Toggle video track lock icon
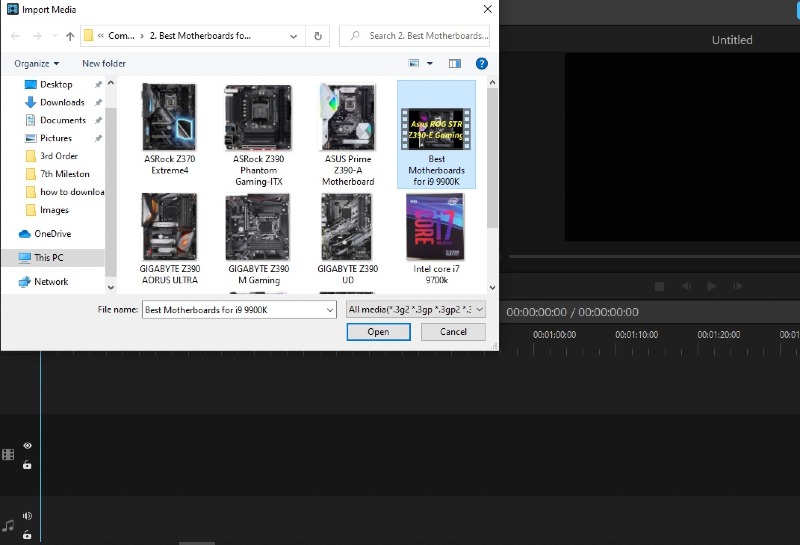The width and height of the screenshot is (800, 545). [x=27, y=465]
